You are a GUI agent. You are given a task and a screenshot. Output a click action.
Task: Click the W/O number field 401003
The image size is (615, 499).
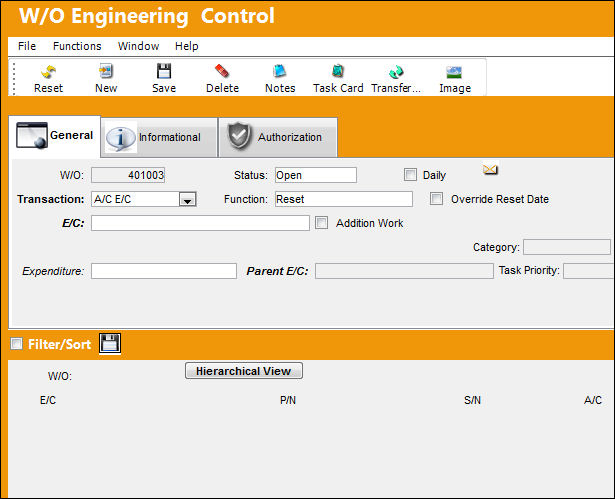coord(128,175)
